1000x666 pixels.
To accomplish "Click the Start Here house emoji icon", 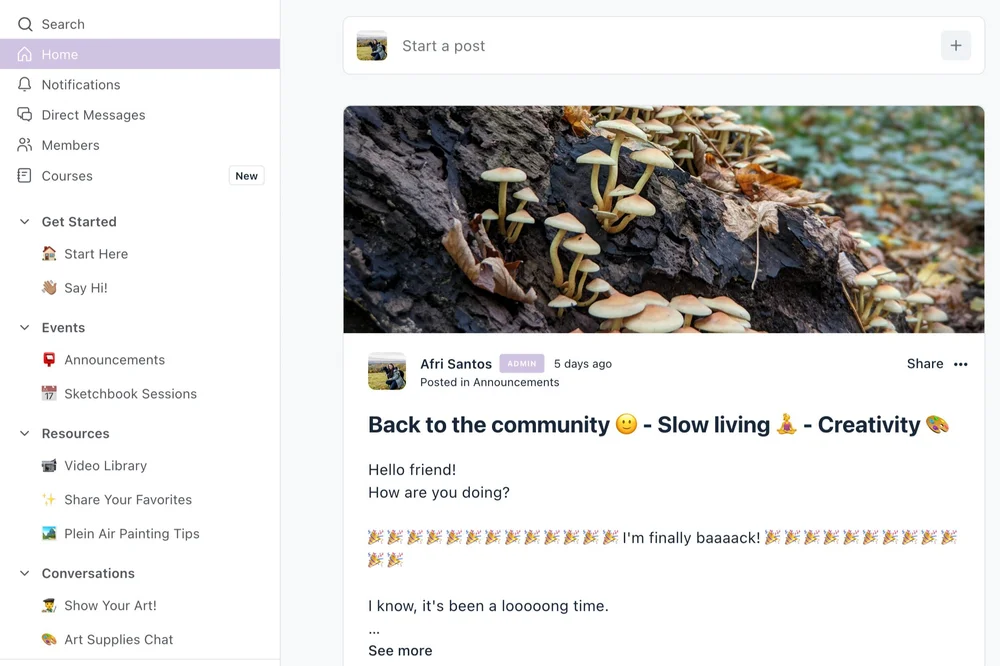I will [x=49, y=253].
